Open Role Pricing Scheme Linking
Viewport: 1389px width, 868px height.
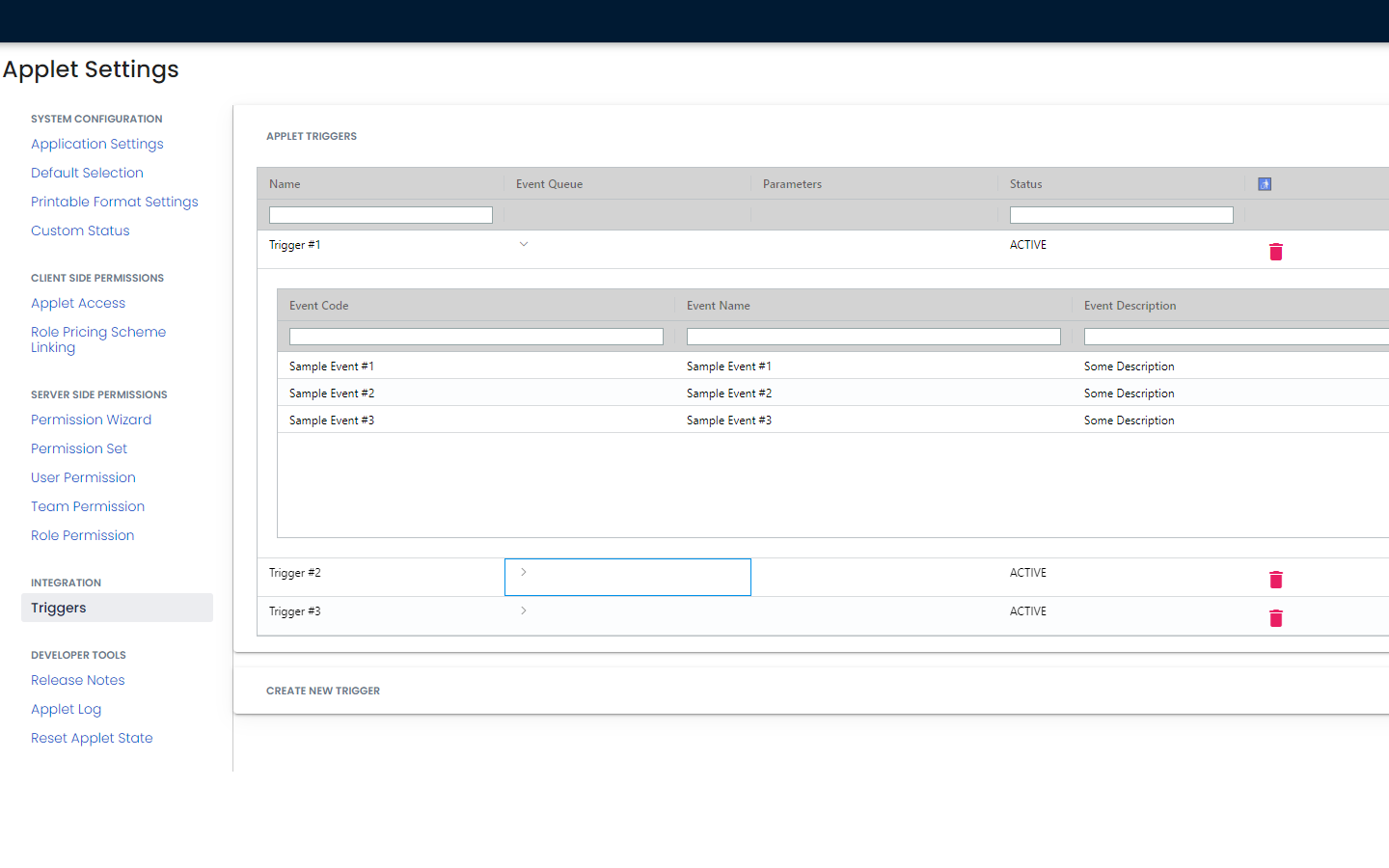[98, 339]
